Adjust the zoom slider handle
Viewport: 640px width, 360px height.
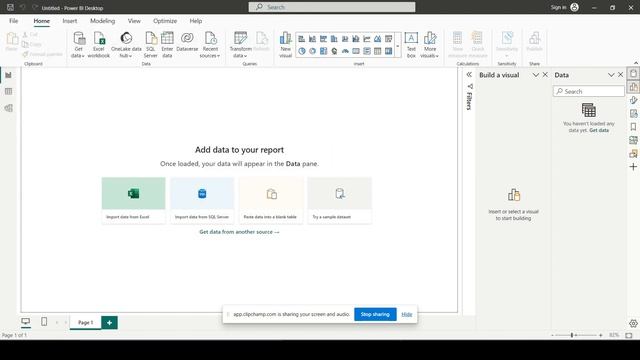point(572,335)
